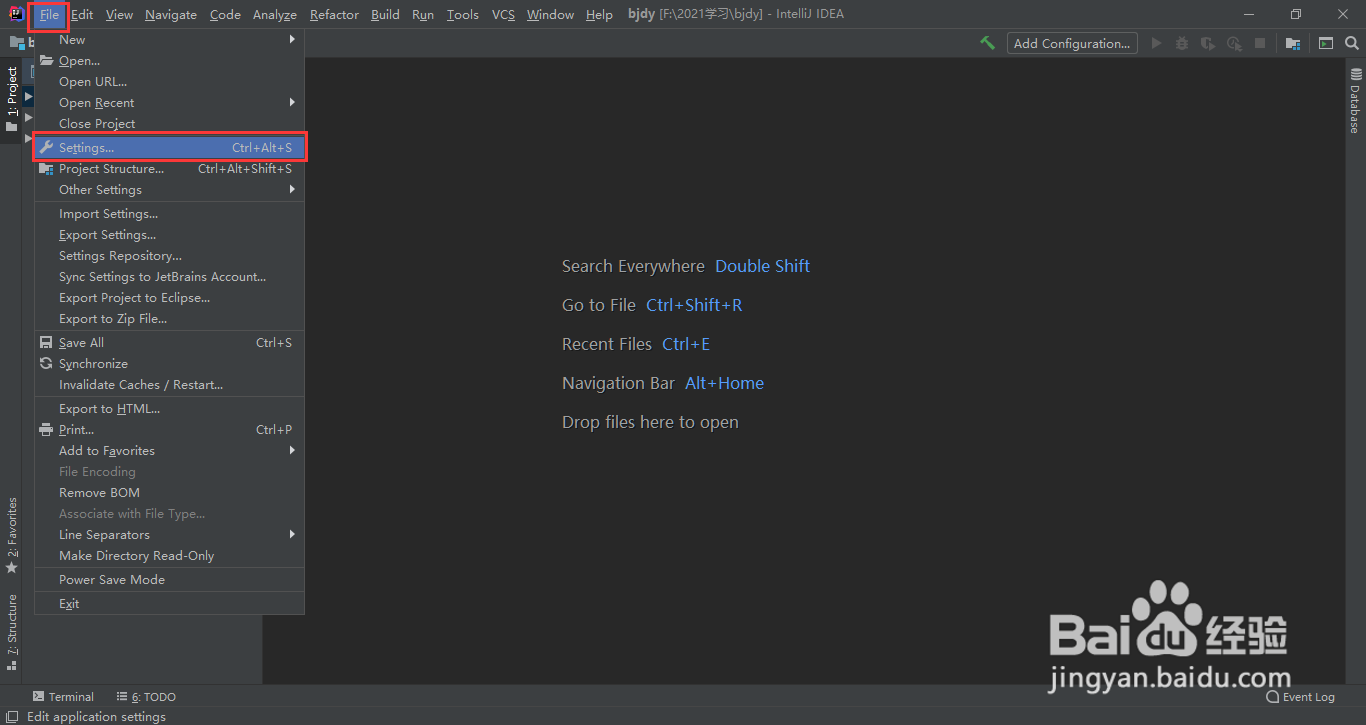Click the Run with Coverage icon
The height and width of the screenshot is (725, 1366).
[1208, 43]
